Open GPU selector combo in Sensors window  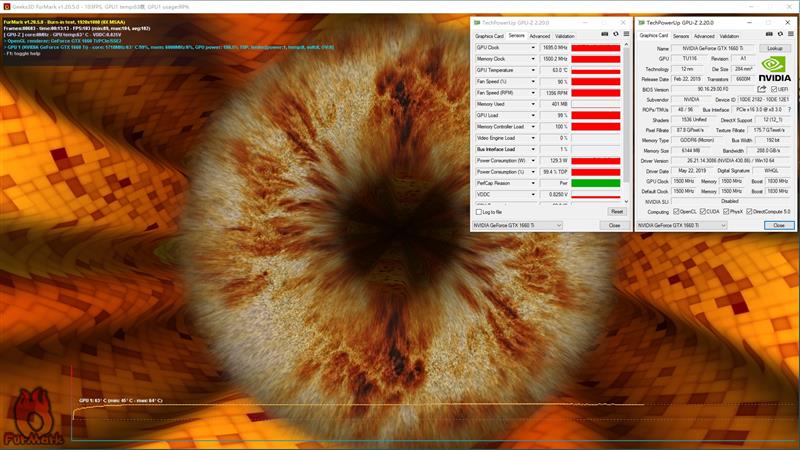tap(517, 225)
